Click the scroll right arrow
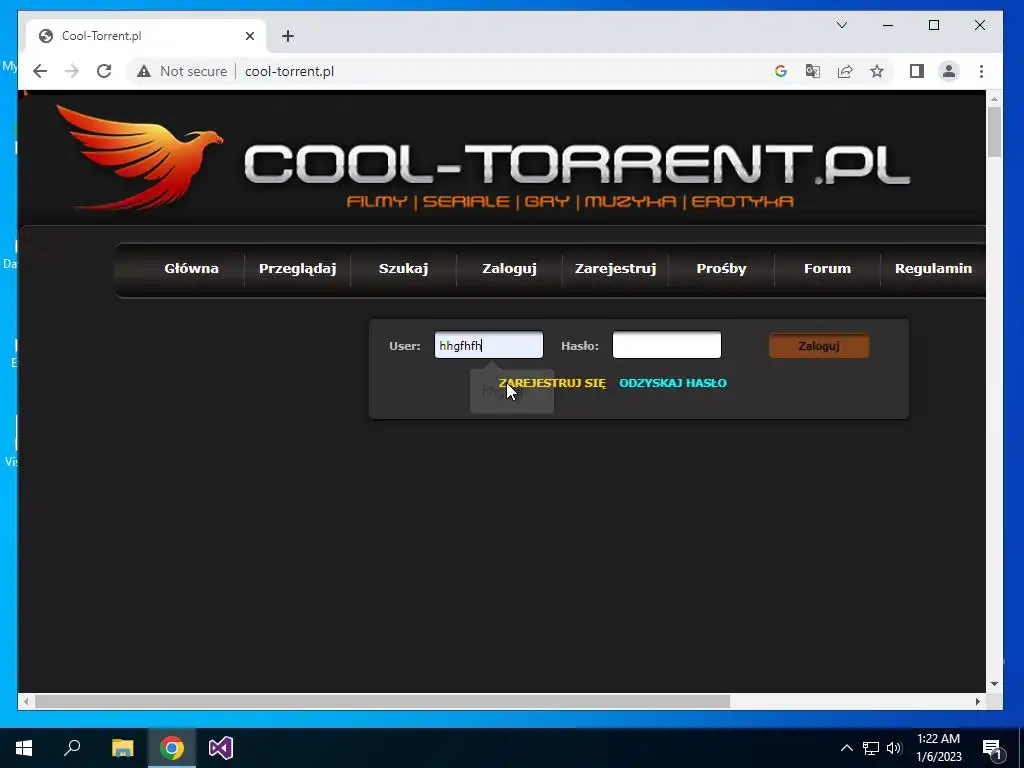Viewport: 1024px width, 768px height. (x=978, y=701)
